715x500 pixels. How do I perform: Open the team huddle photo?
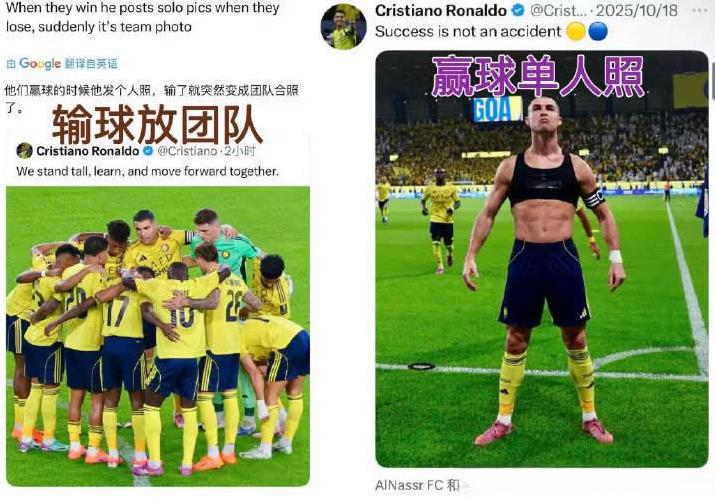point(158,336)
